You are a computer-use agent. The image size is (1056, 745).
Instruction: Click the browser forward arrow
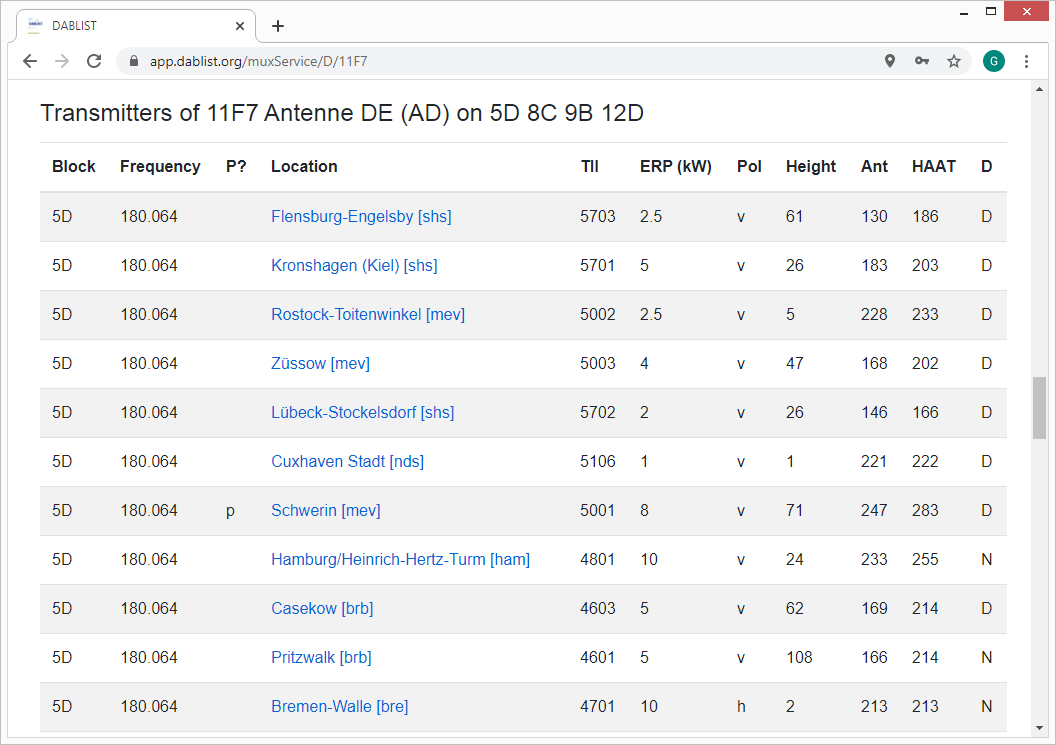[x=62, y=61]
